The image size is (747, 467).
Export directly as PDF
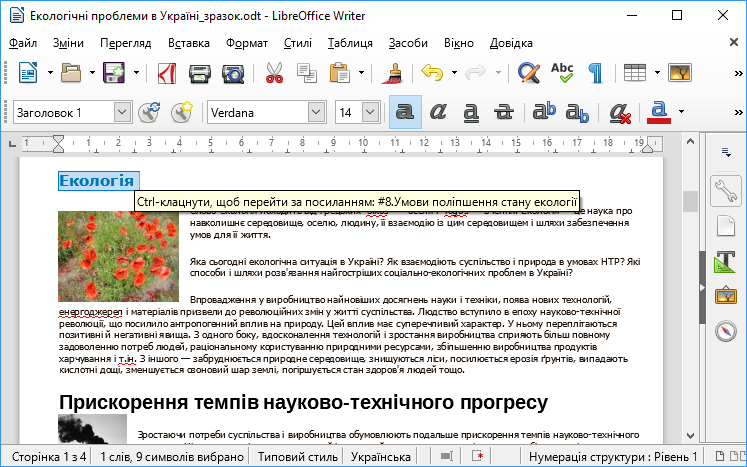[x=167, y=73]
